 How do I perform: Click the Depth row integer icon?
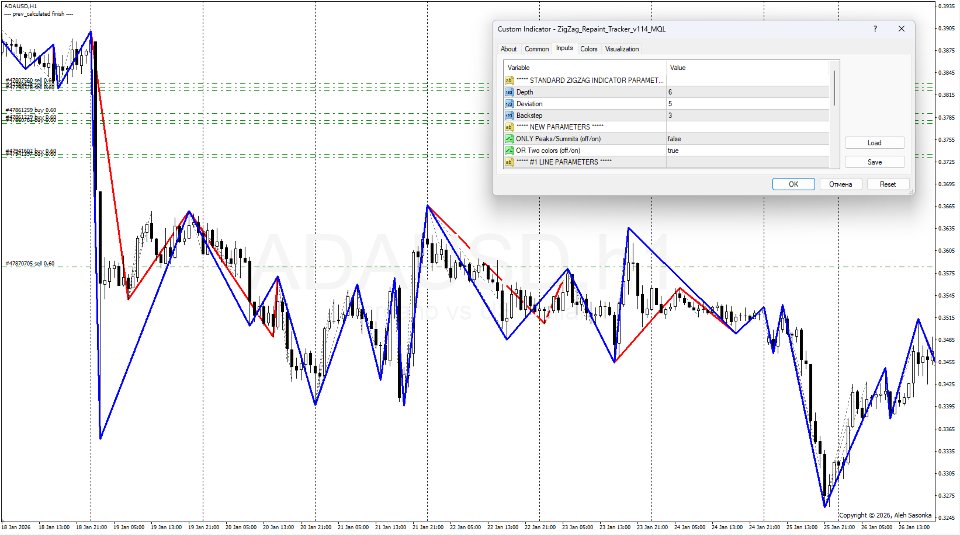pos(509,92)
